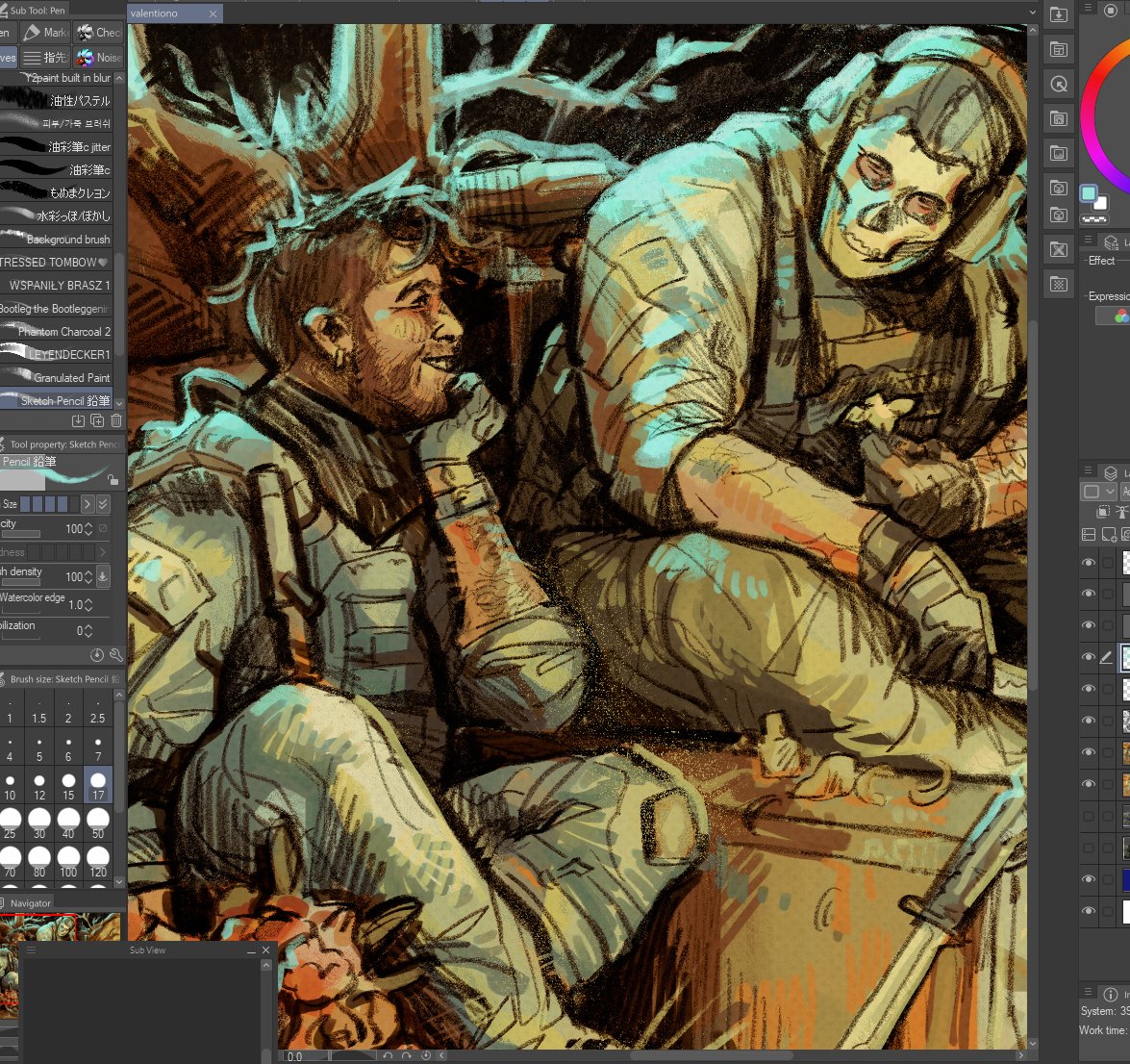Screen dimensions: 1130x1064
Task: Delete the sub tool using trash icon
Action: tap(116, 421)
